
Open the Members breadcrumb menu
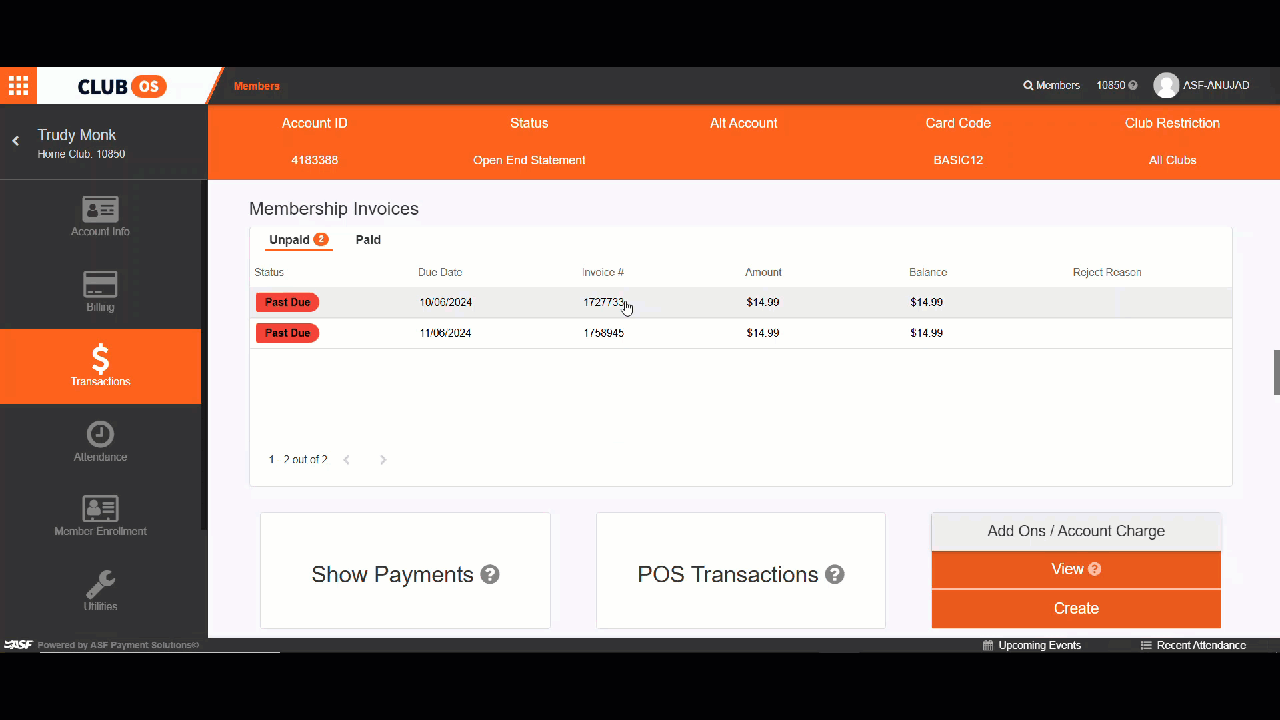pyautogui.click(x=257, y=86)
